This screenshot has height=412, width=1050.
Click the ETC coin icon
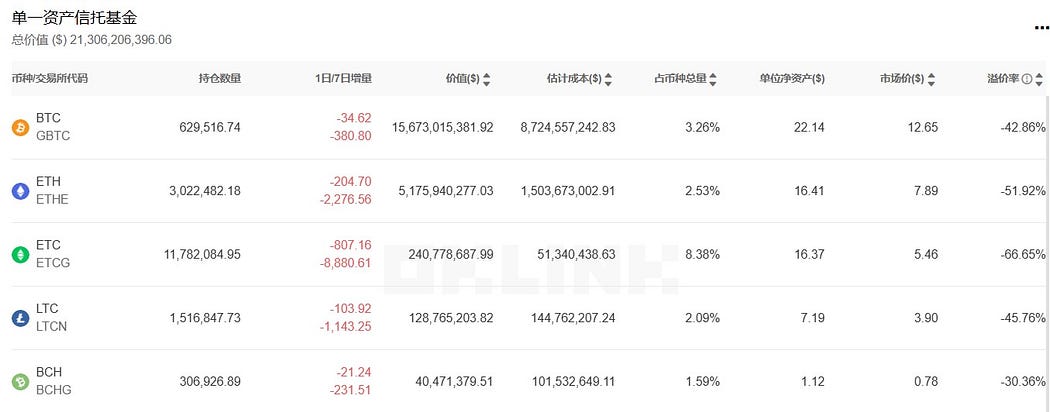pyautogui.click(x=21, y=255)
